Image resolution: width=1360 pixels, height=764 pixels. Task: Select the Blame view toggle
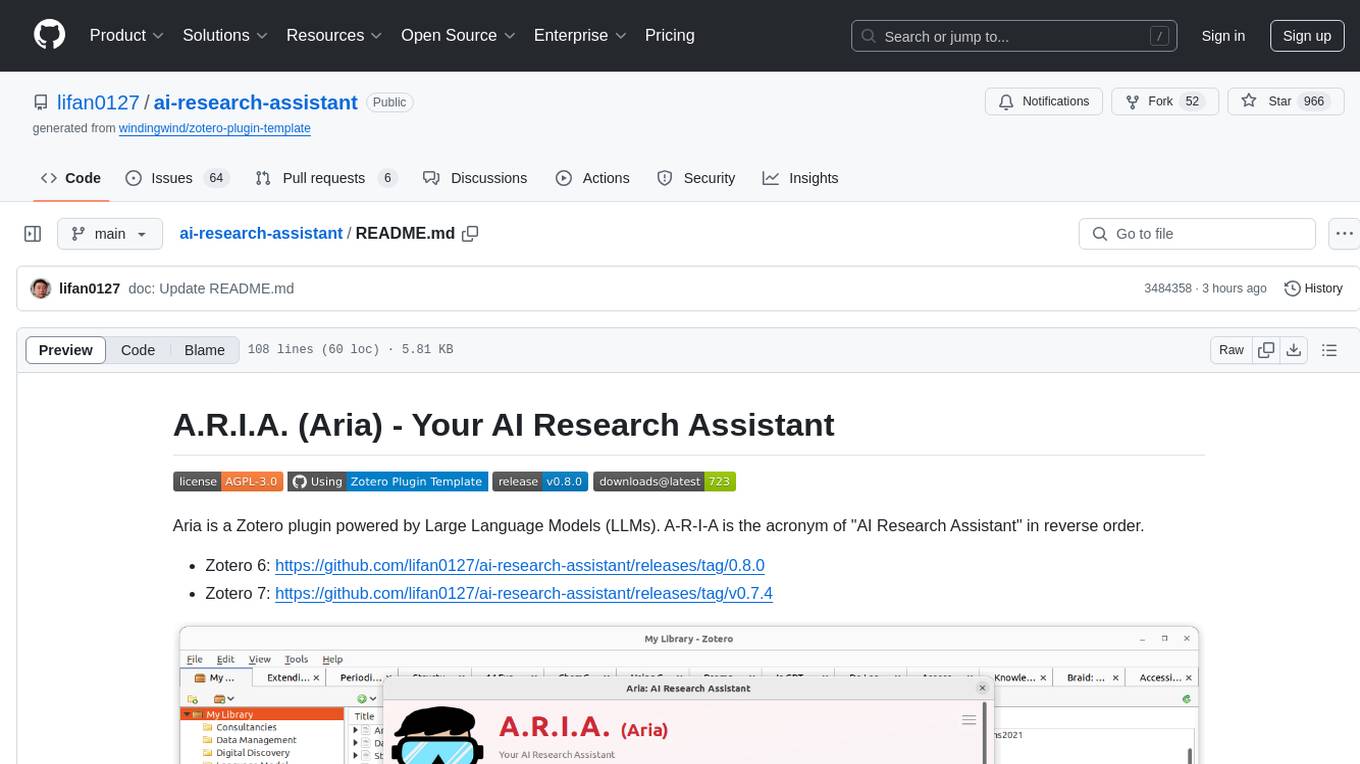tap(204, 350)
